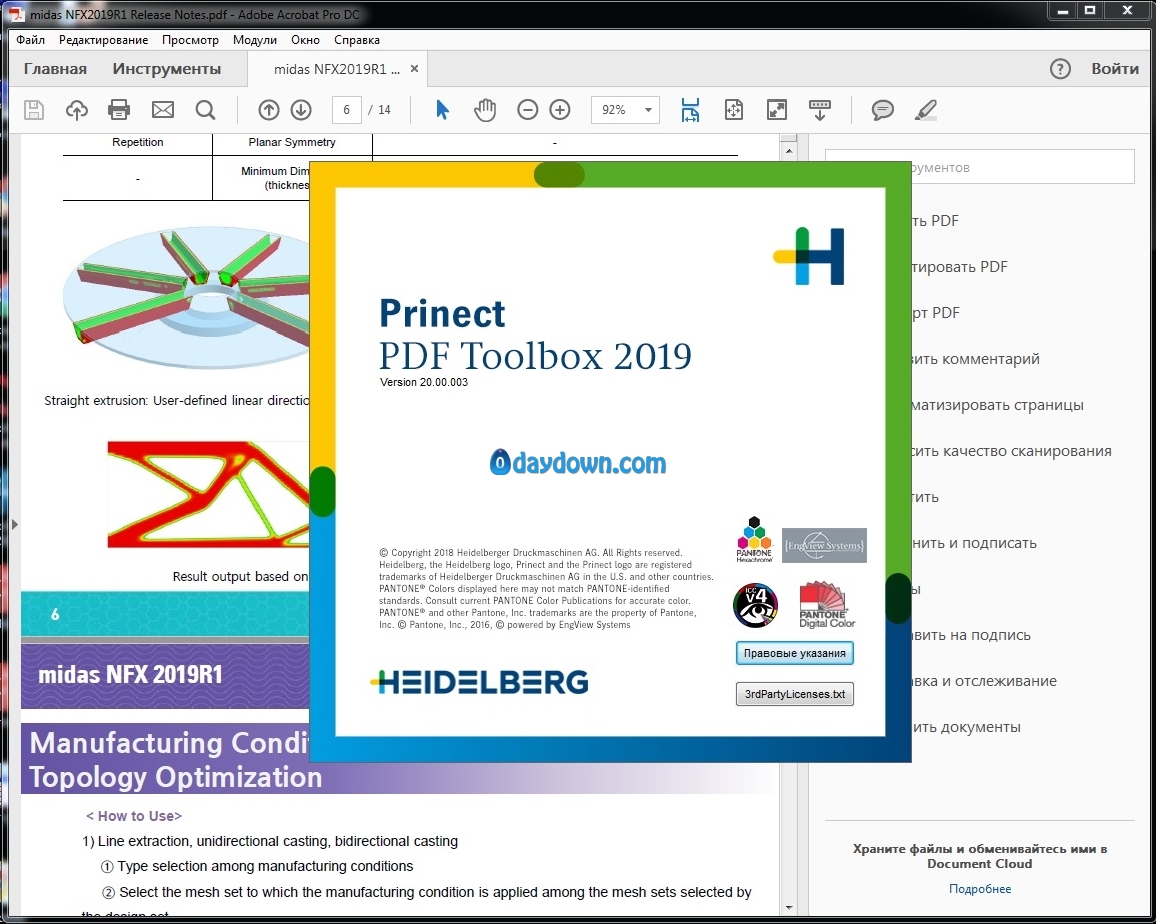Click the document scrollbar up arrow

789,150
